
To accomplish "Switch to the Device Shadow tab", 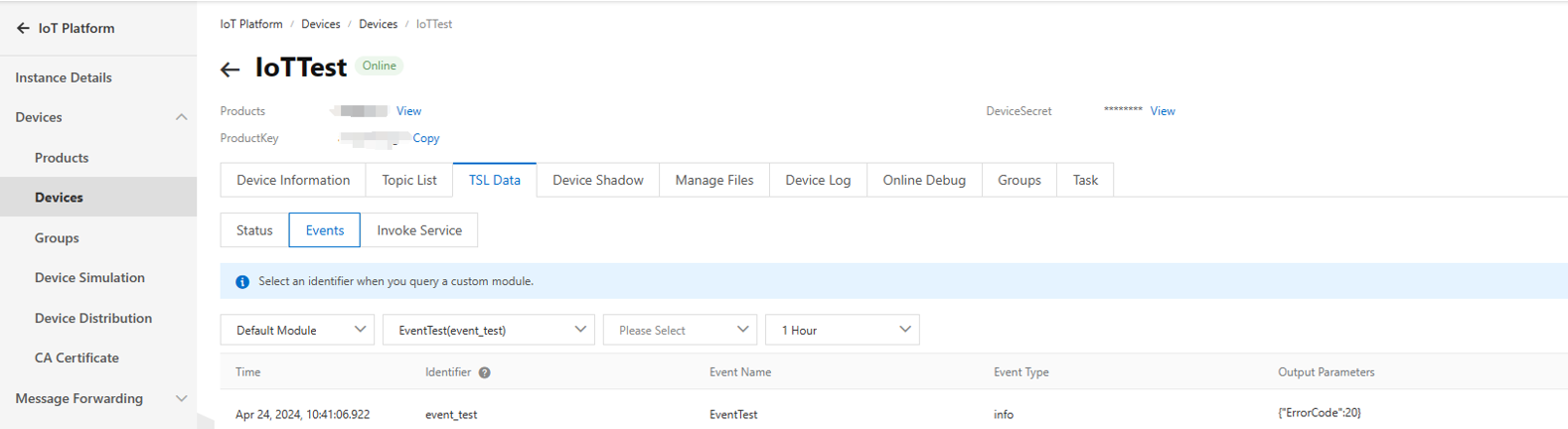I will pos(597,180).
